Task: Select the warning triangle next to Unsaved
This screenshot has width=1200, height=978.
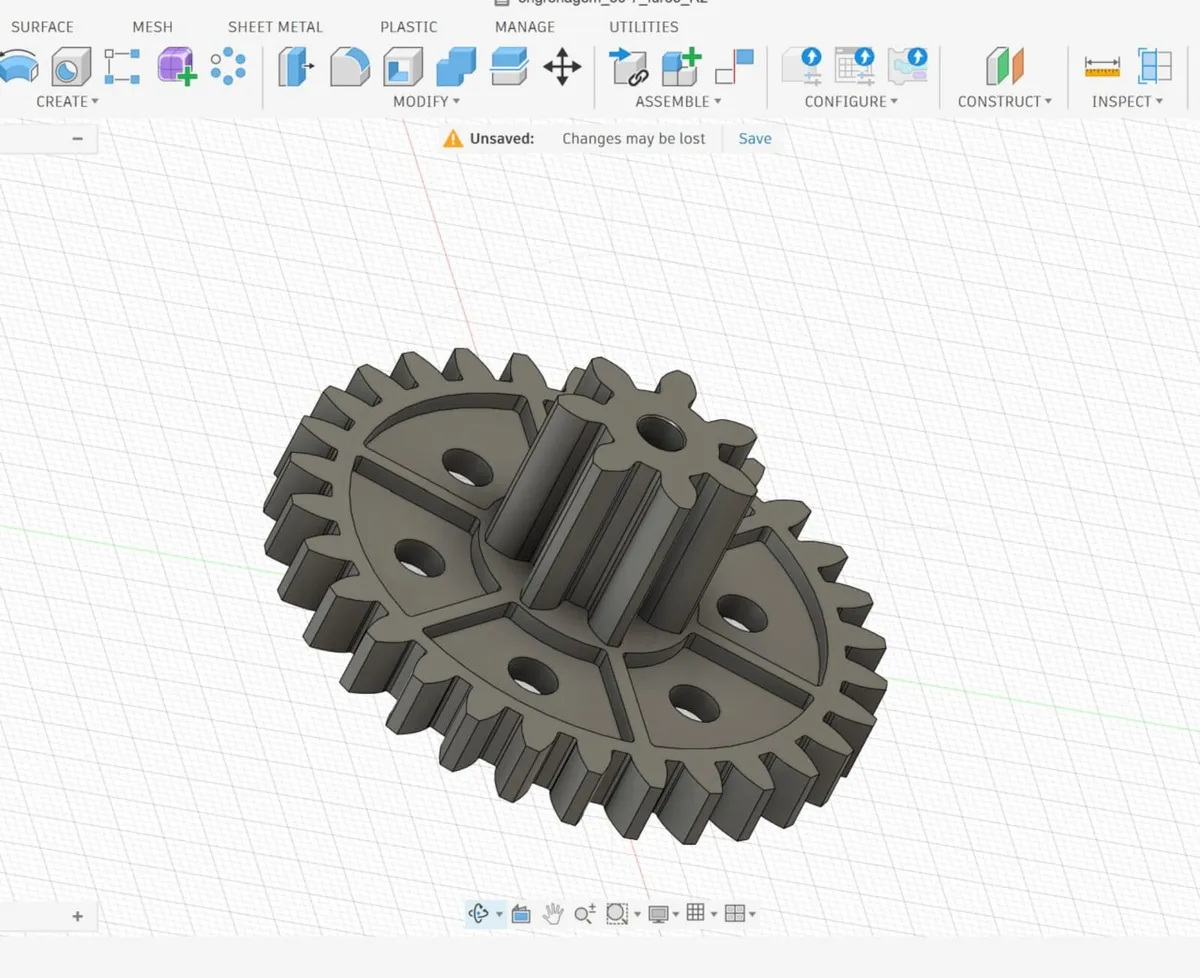Action: coord(453,139)
